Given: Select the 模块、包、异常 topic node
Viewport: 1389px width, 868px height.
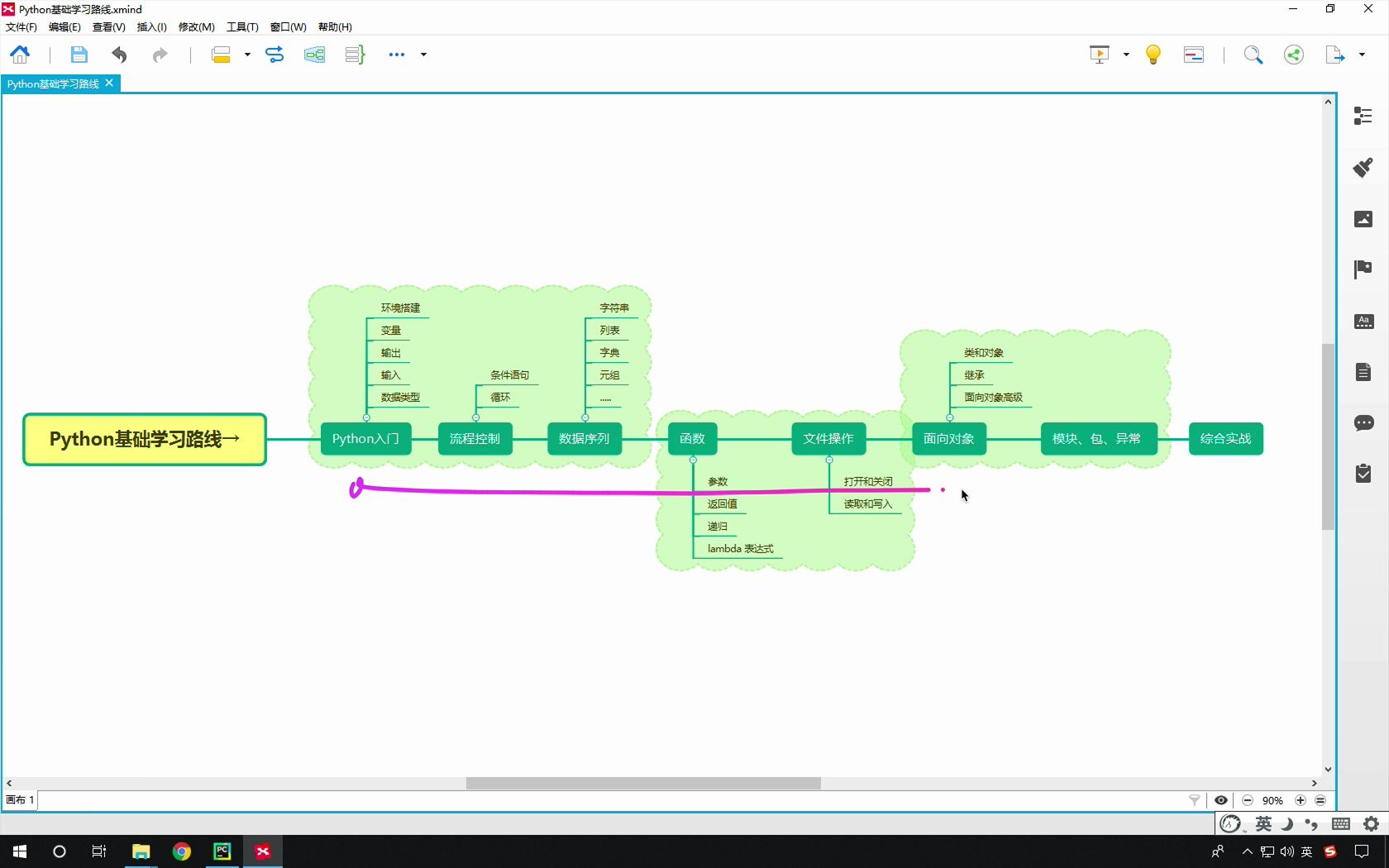Looking at the screenshot, I should pos(1099,439).
